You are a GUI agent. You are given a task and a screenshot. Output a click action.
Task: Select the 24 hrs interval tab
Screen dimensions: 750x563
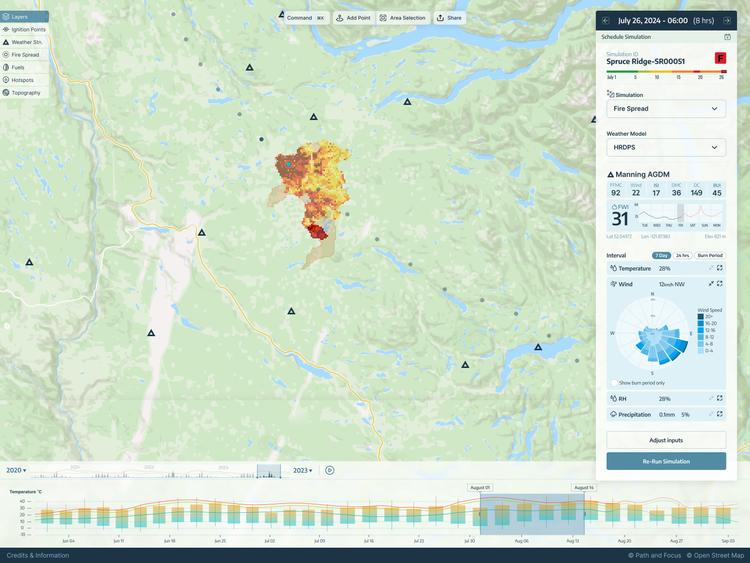[682, 255]
